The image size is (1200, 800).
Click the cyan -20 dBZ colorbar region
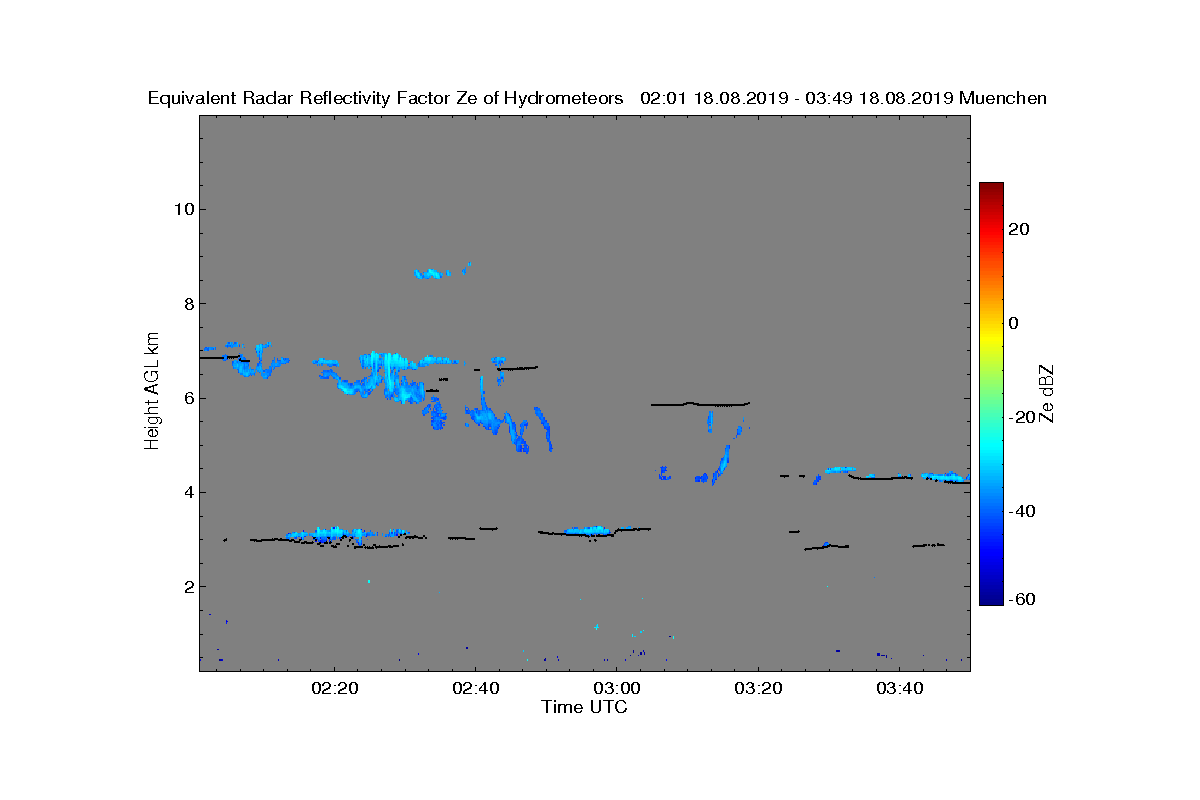(991, 417)
